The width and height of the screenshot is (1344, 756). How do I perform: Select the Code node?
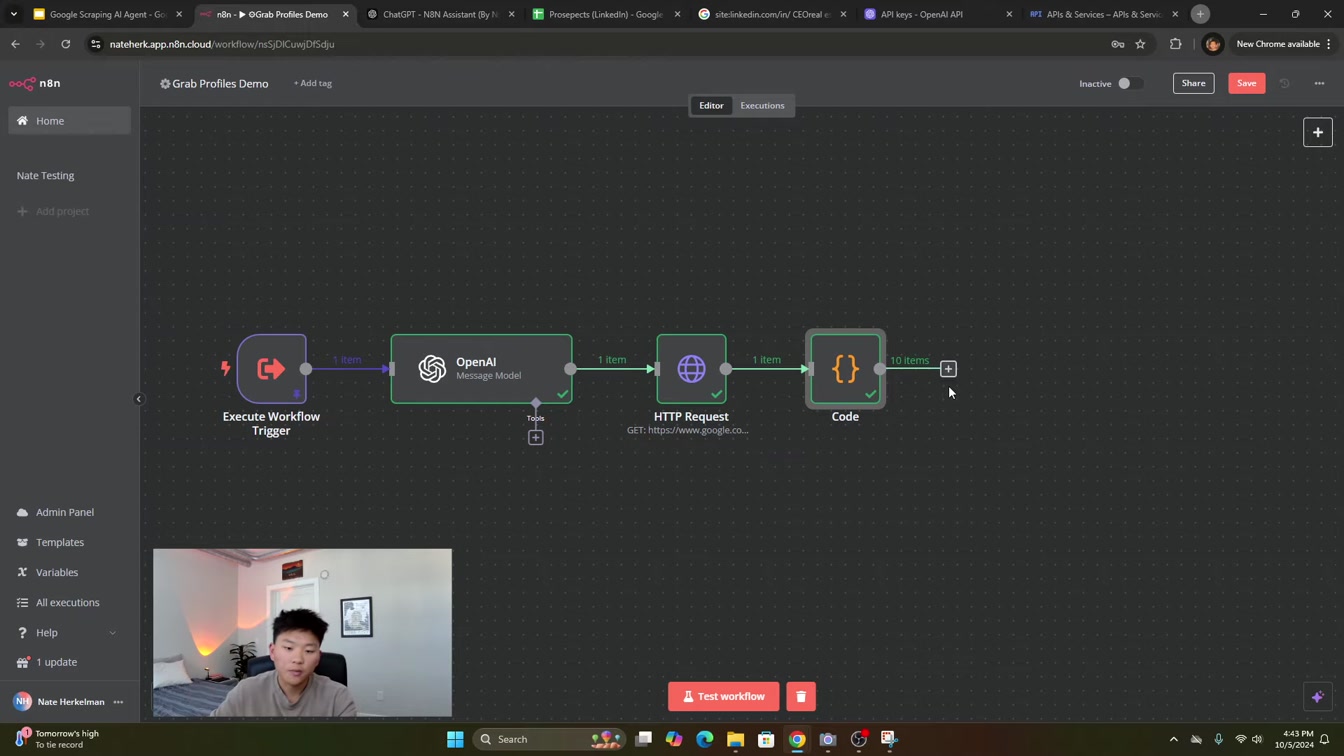tap(845, 369)
